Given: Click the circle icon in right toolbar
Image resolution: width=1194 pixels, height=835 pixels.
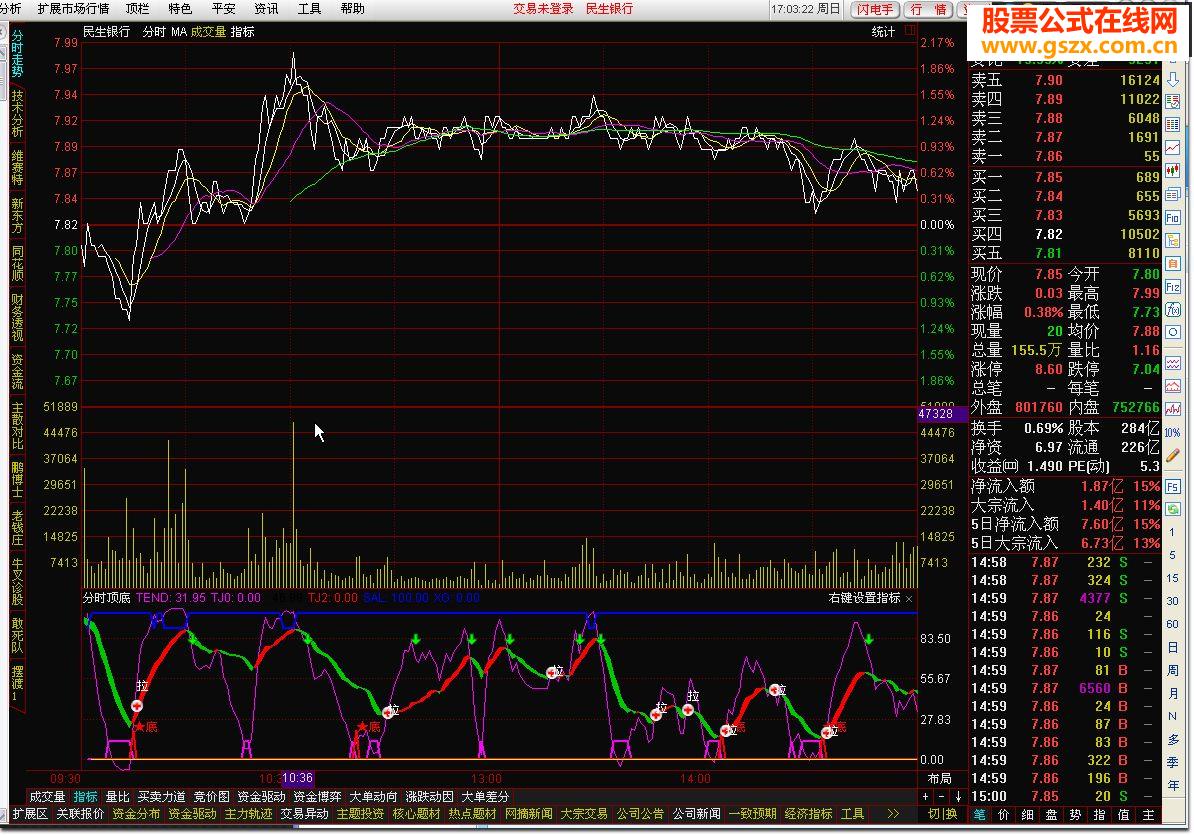Looking at the screenshot, I should [1173, 333].
